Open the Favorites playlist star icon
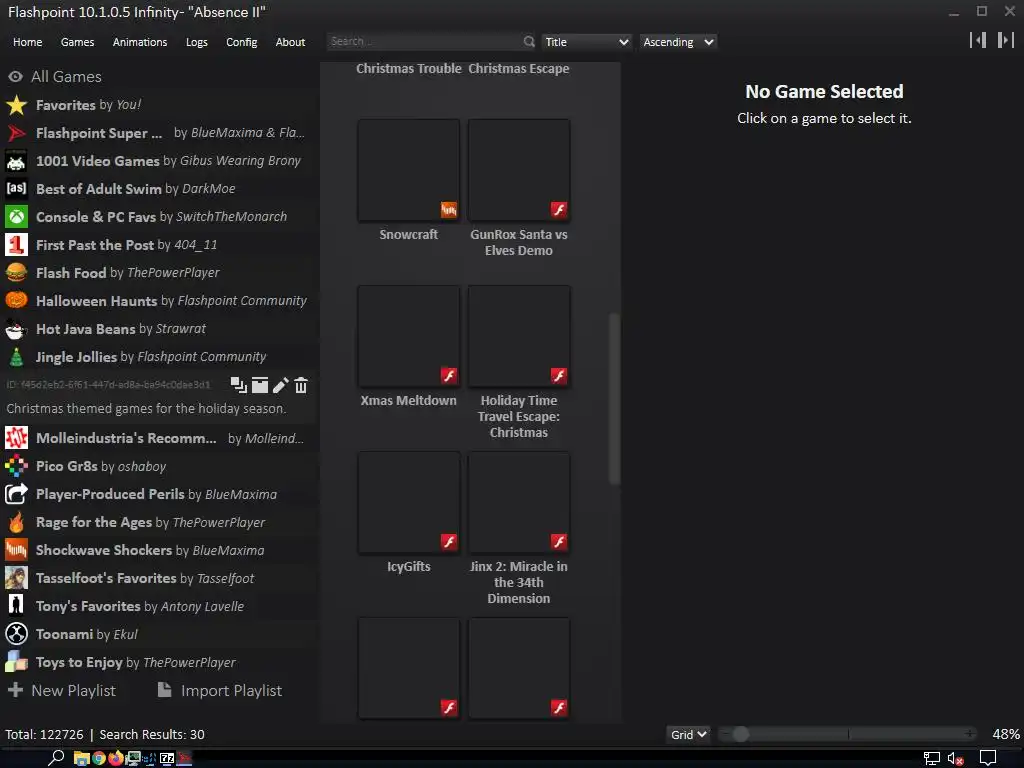 (16, 105)
